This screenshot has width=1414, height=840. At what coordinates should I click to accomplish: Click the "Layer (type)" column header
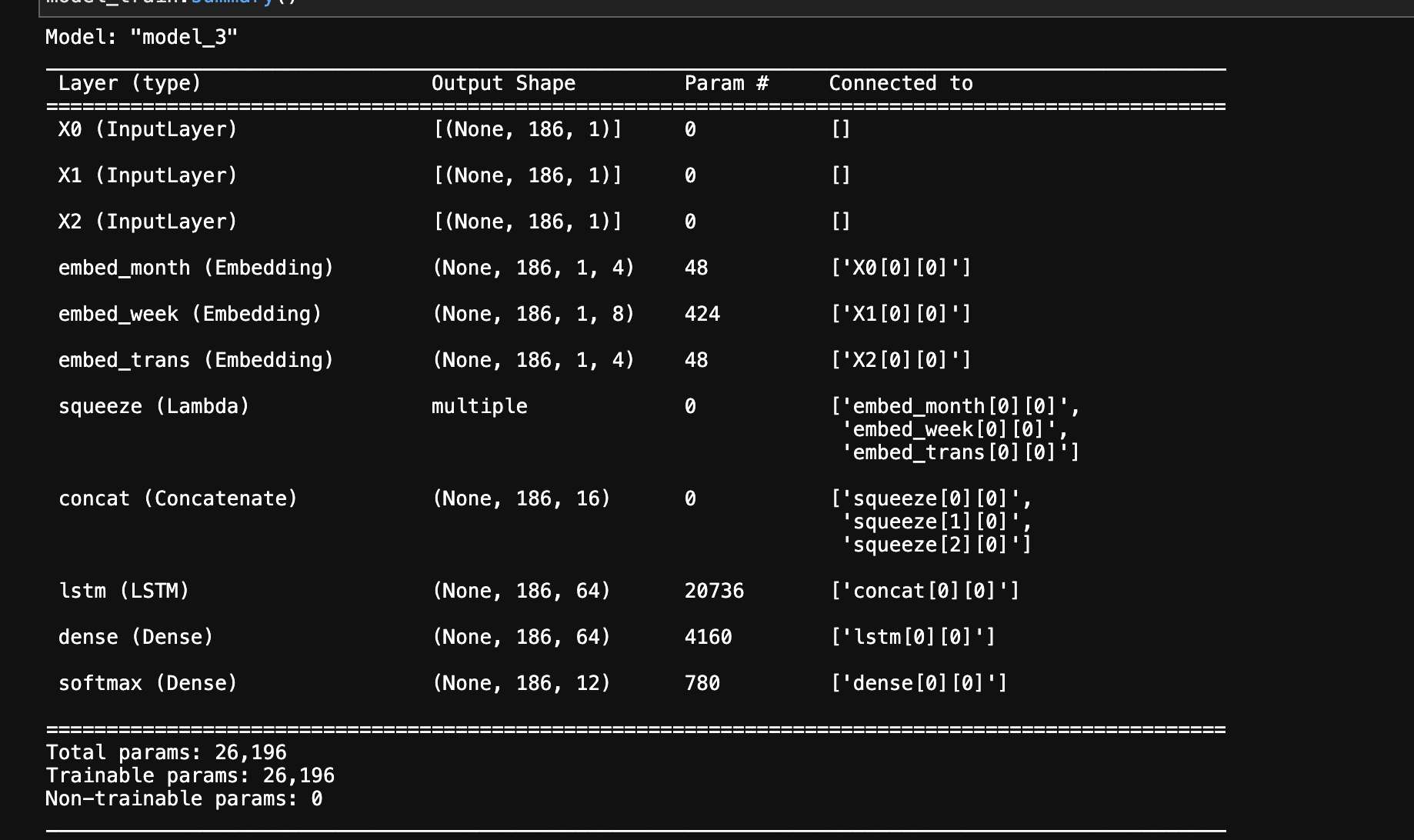coord(129,83)
